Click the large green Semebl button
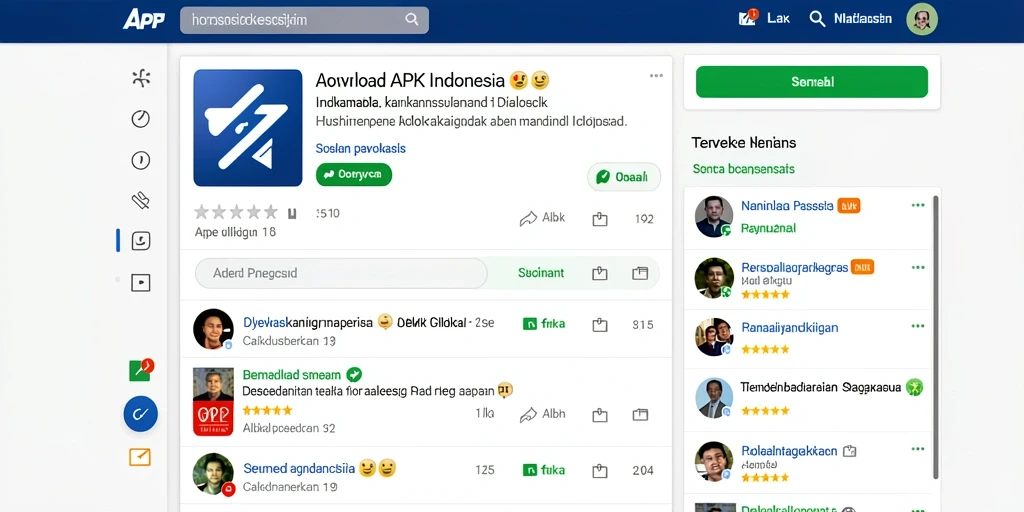 (812, 82)
